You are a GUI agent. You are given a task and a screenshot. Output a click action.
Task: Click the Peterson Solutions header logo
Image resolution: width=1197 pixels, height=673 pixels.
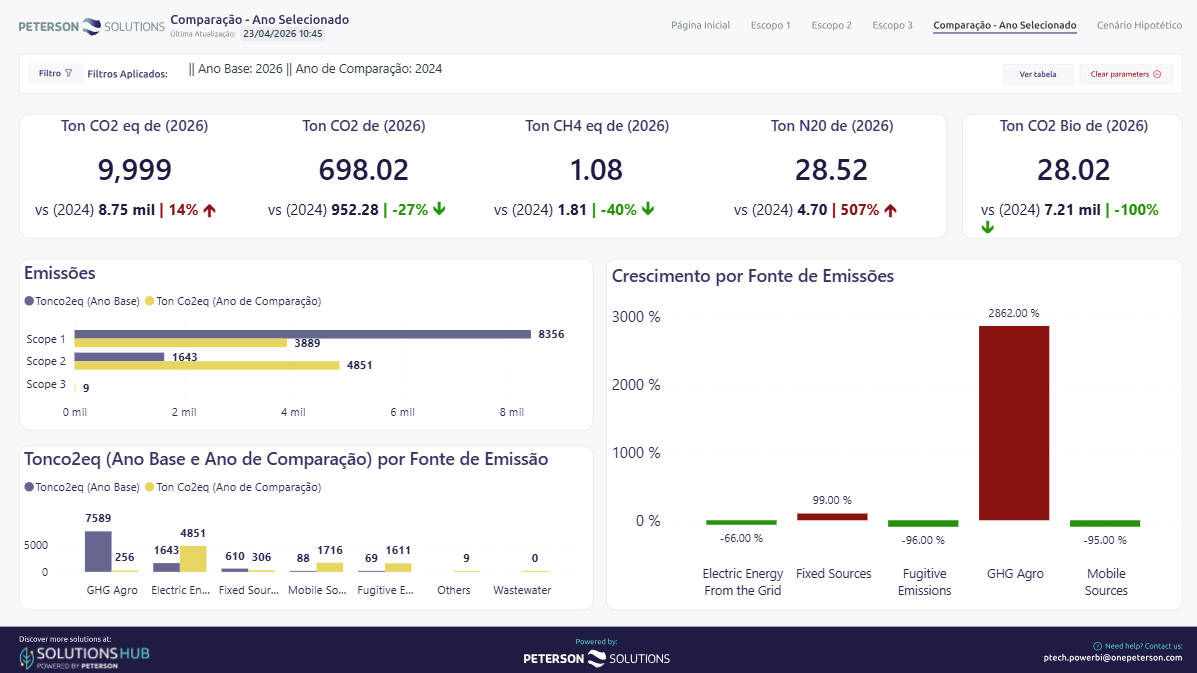click(91, 27)
